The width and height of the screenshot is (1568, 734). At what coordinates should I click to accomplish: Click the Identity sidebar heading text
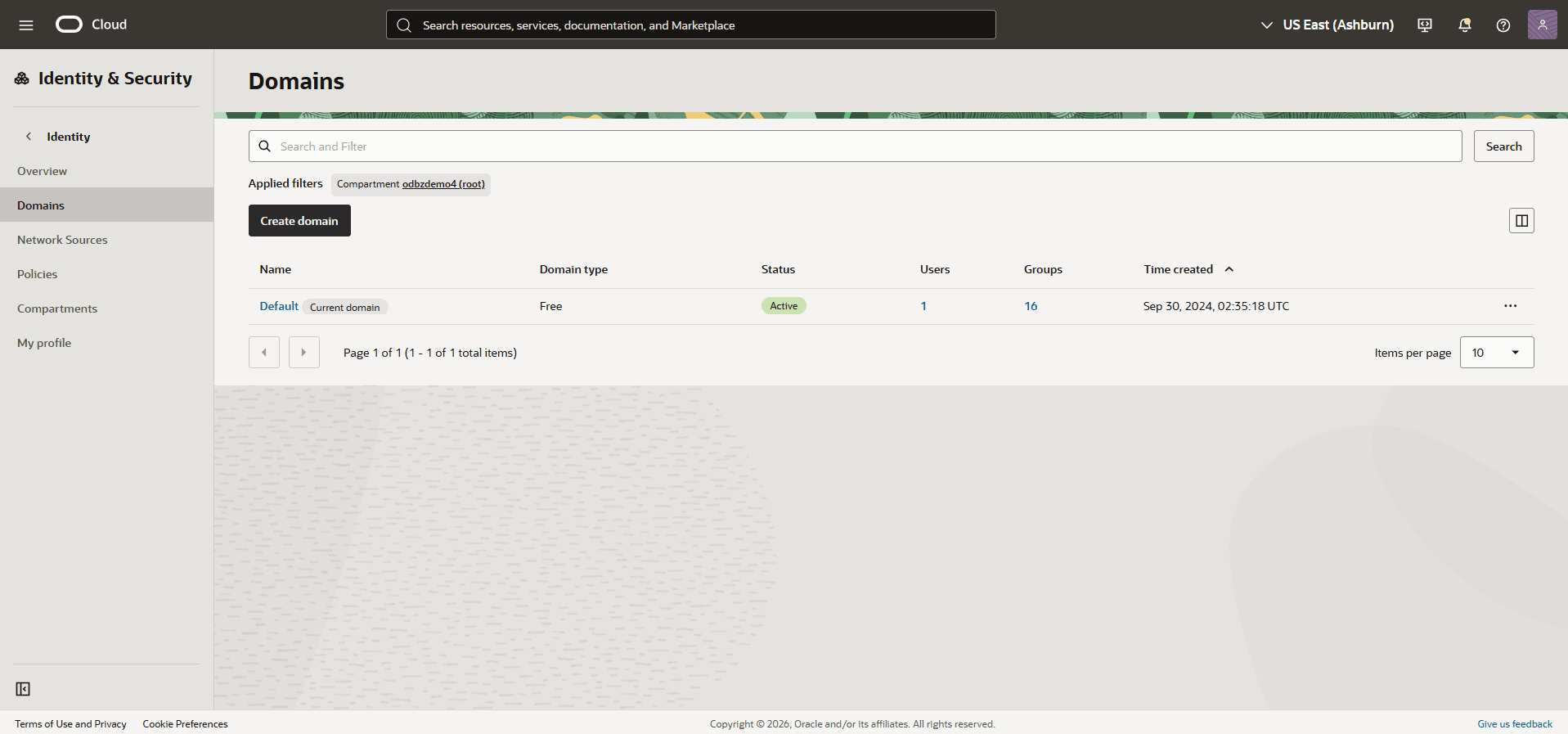pyautogui.click(x=69, y=137)
